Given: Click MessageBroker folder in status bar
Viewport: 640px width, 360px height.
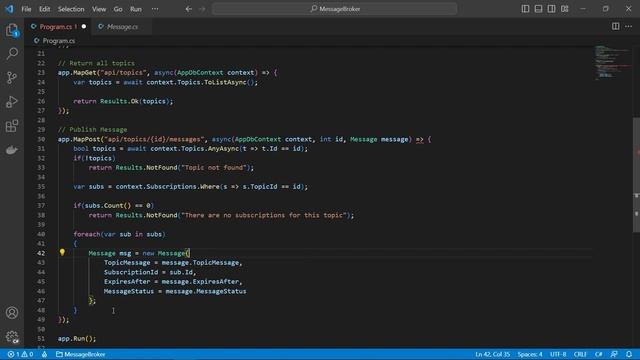Looking at the screenshot, I should point(80,354).
